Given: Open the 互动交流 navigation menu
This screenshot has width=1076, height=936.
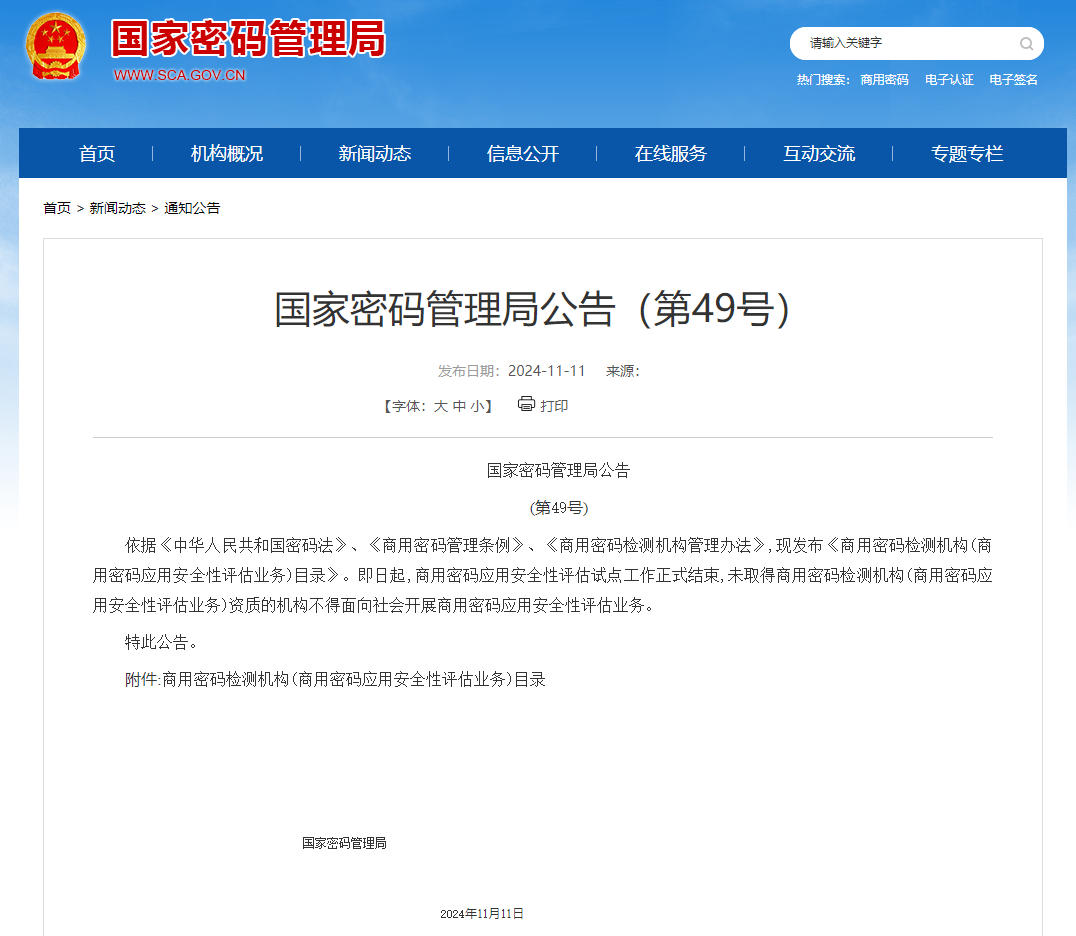Looking at the screenshot, I should point(819,154).
